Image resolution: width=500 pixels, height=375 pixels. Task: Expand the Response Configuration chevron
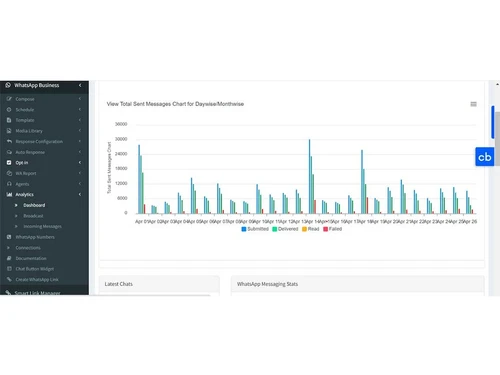[x=80, y=141]
